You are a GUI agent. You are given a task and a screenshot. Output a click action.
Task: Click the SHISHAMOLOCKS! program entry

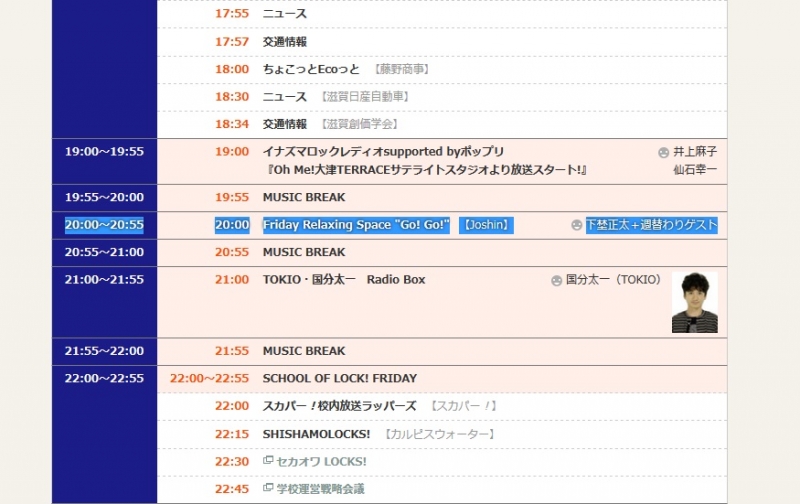click(x=316, y=434)
